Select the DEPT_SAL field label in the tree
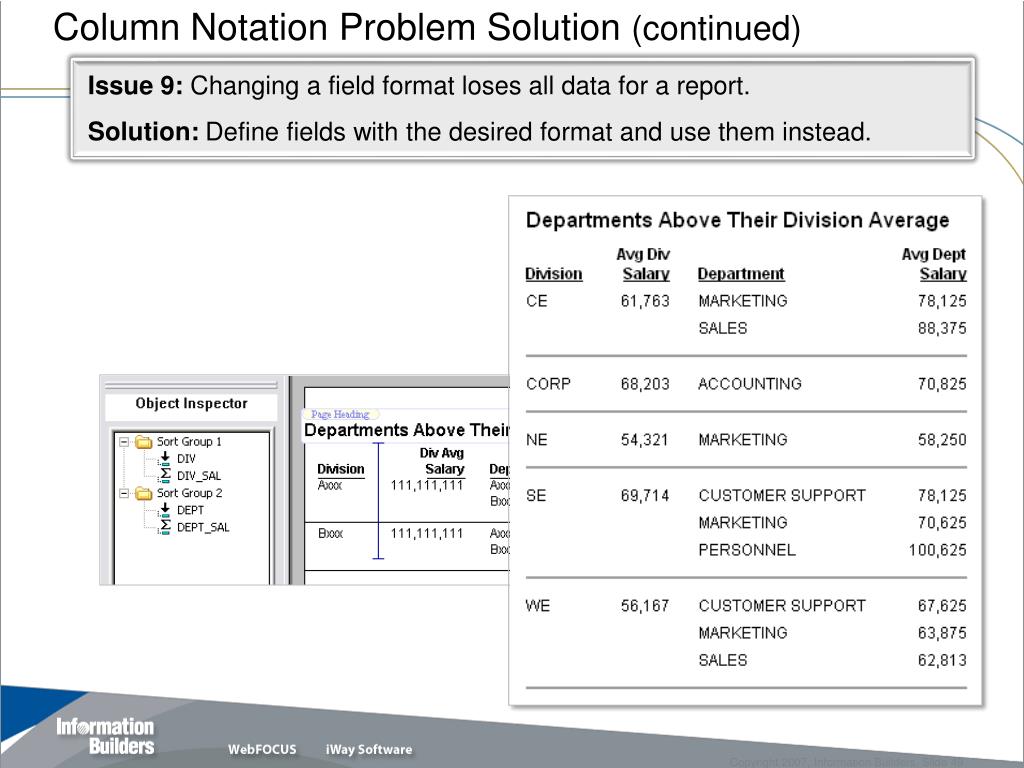Screen dimensions: 1024x768 203,528
